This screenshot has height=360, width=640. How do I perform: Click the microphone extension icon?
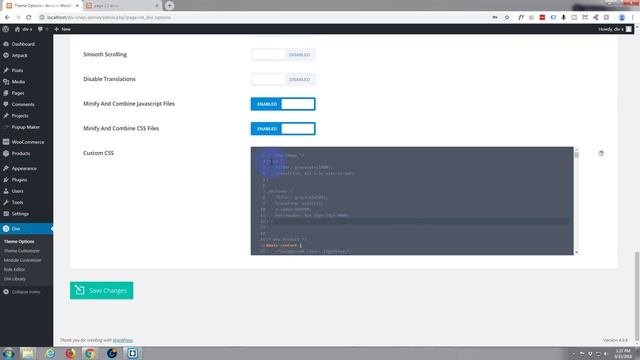click(x=563, y=18)
